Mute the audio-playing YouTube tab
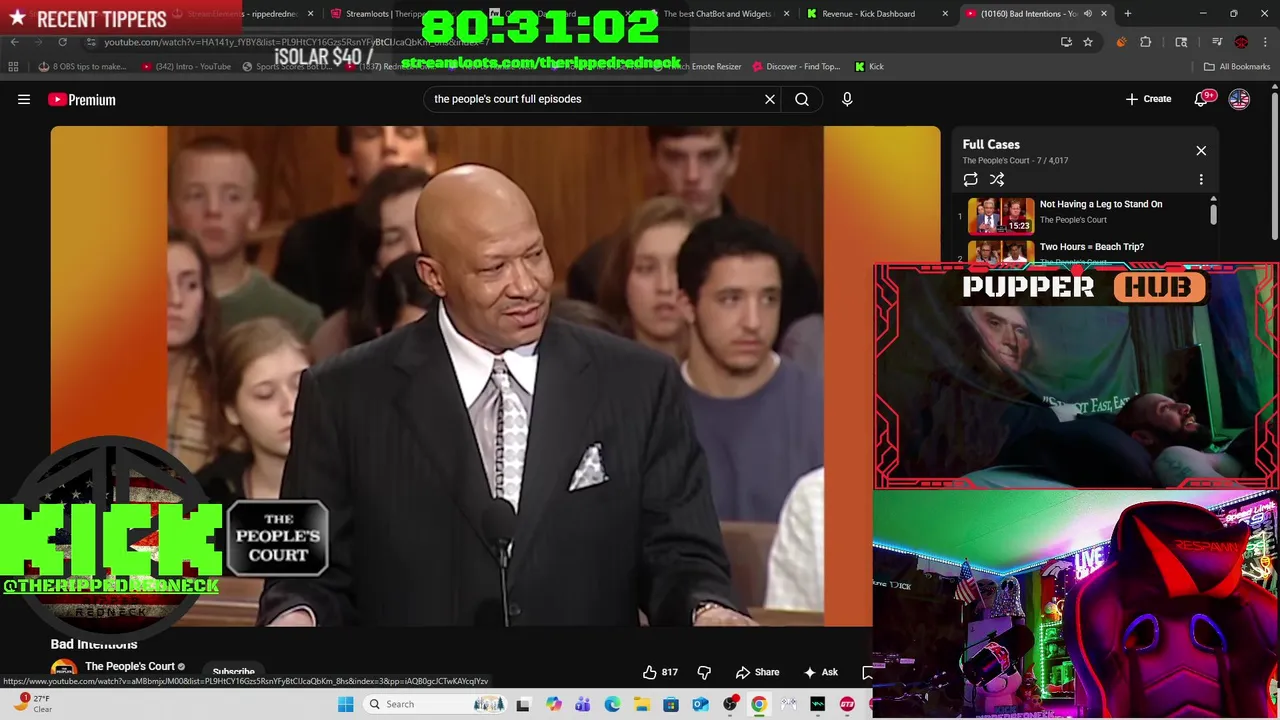The width and height of the screenshot is (1280, 720). point(1088,14)
